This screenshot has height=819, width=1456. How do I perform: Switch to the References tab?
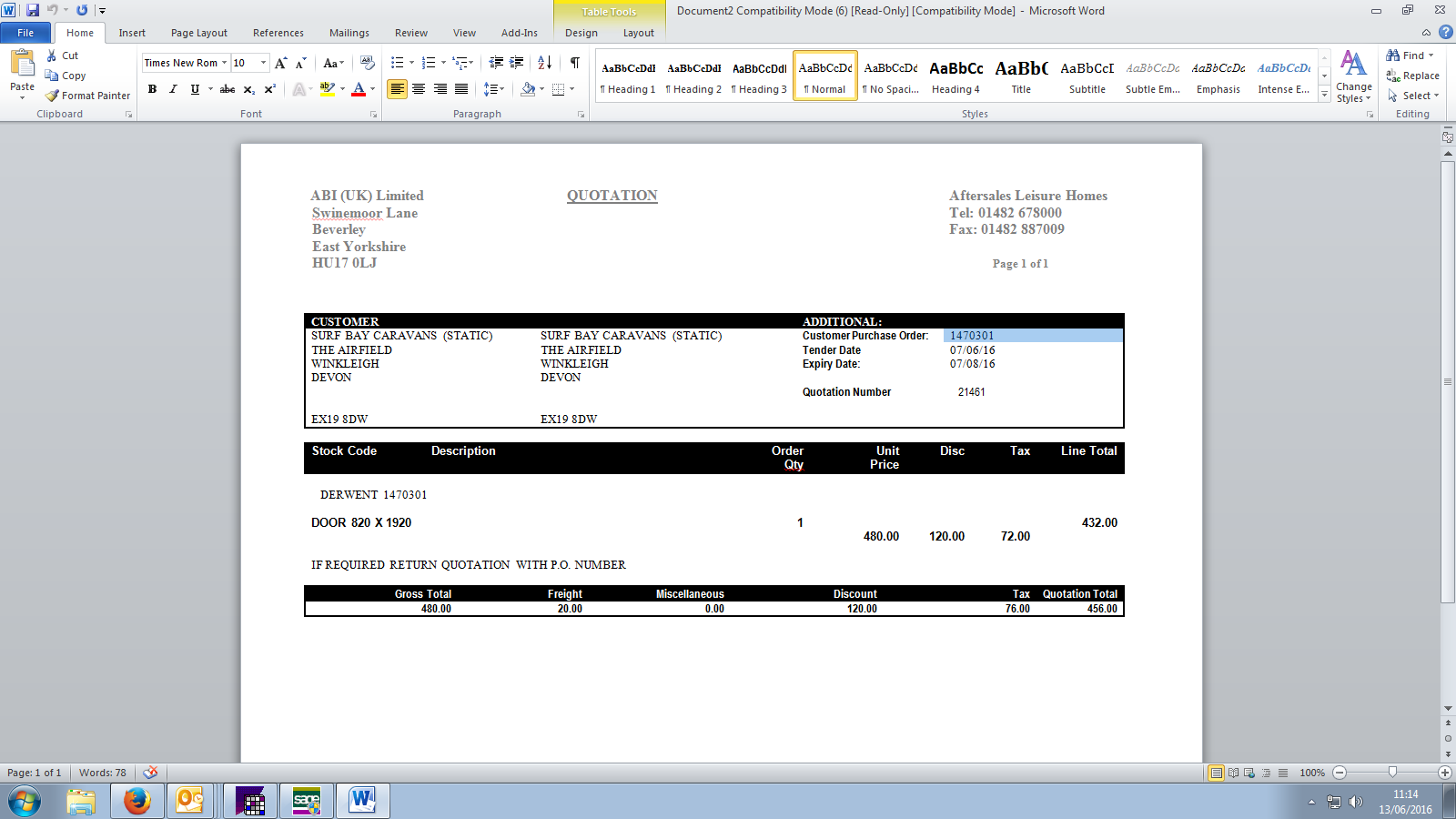point(278,33)
